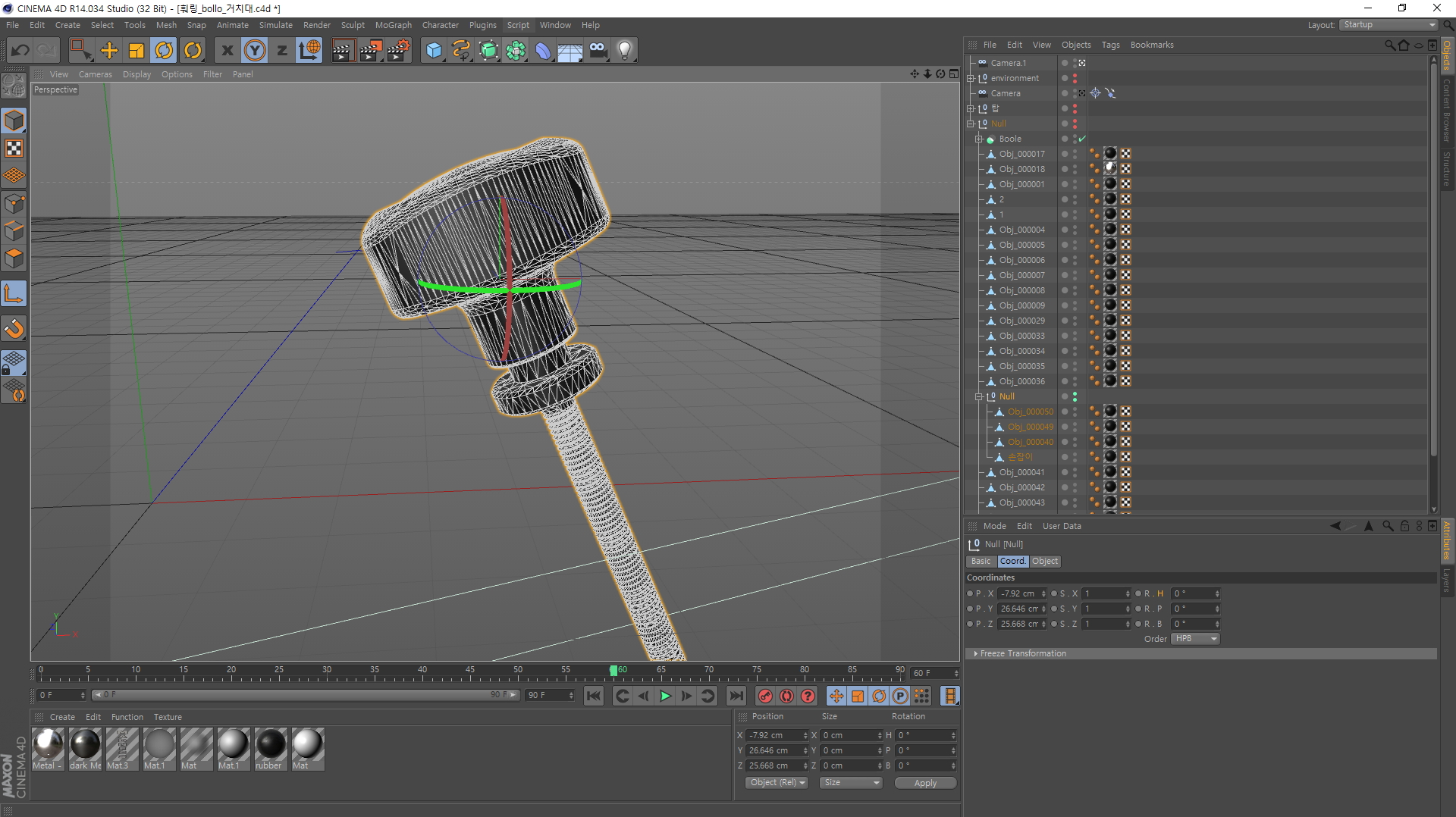The height and width of the screenshot is (817, 1456).
Task: Switch to Model mode in left palette
Action: tap(14, 121)
